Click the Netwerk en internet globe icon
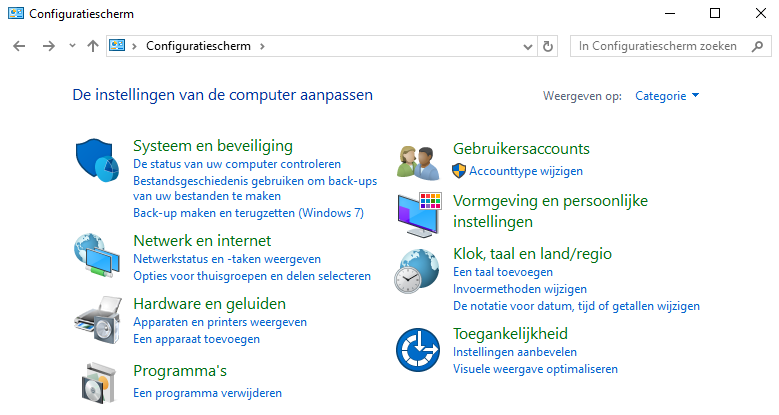 tap(98, 254)
